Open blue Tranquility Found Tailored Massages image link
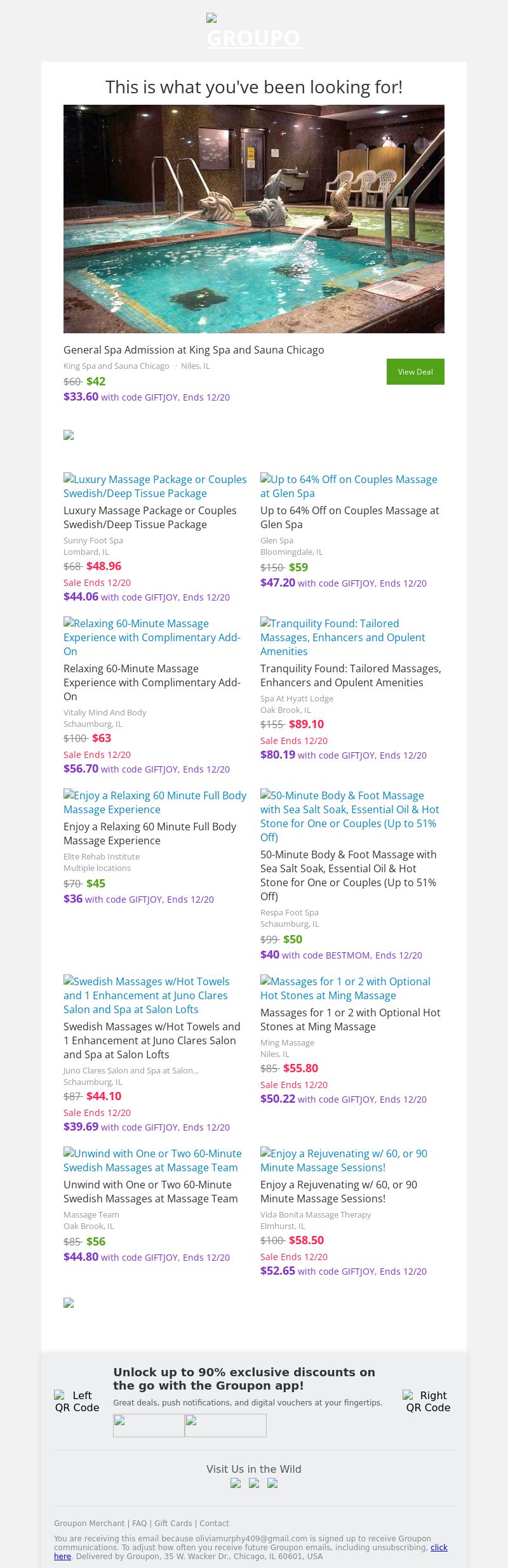Screen dimensions: 508x1568 pyautogui.click(x=343, y=637)
